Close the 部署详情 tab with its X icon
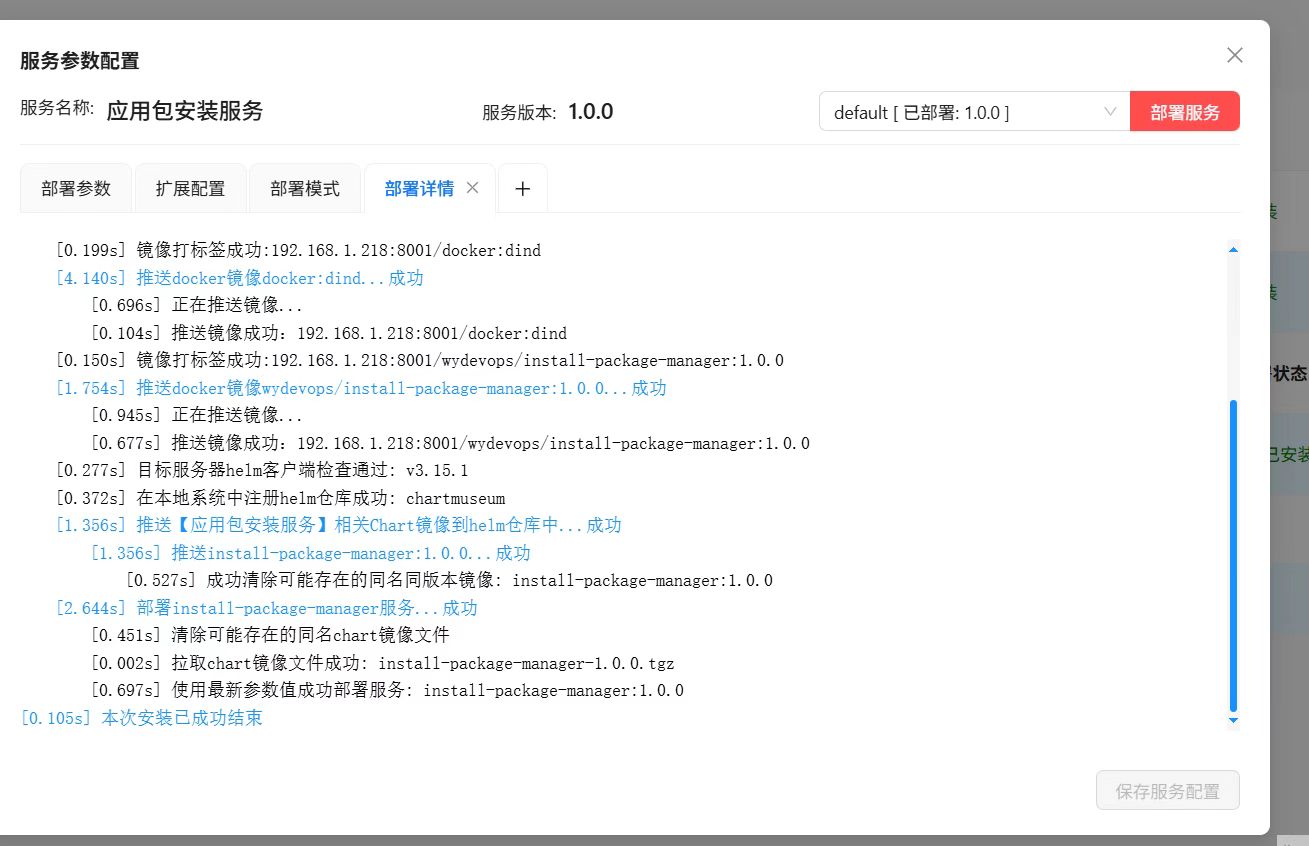The height and width of the screenshot is (846, 1309). [473, 188]
